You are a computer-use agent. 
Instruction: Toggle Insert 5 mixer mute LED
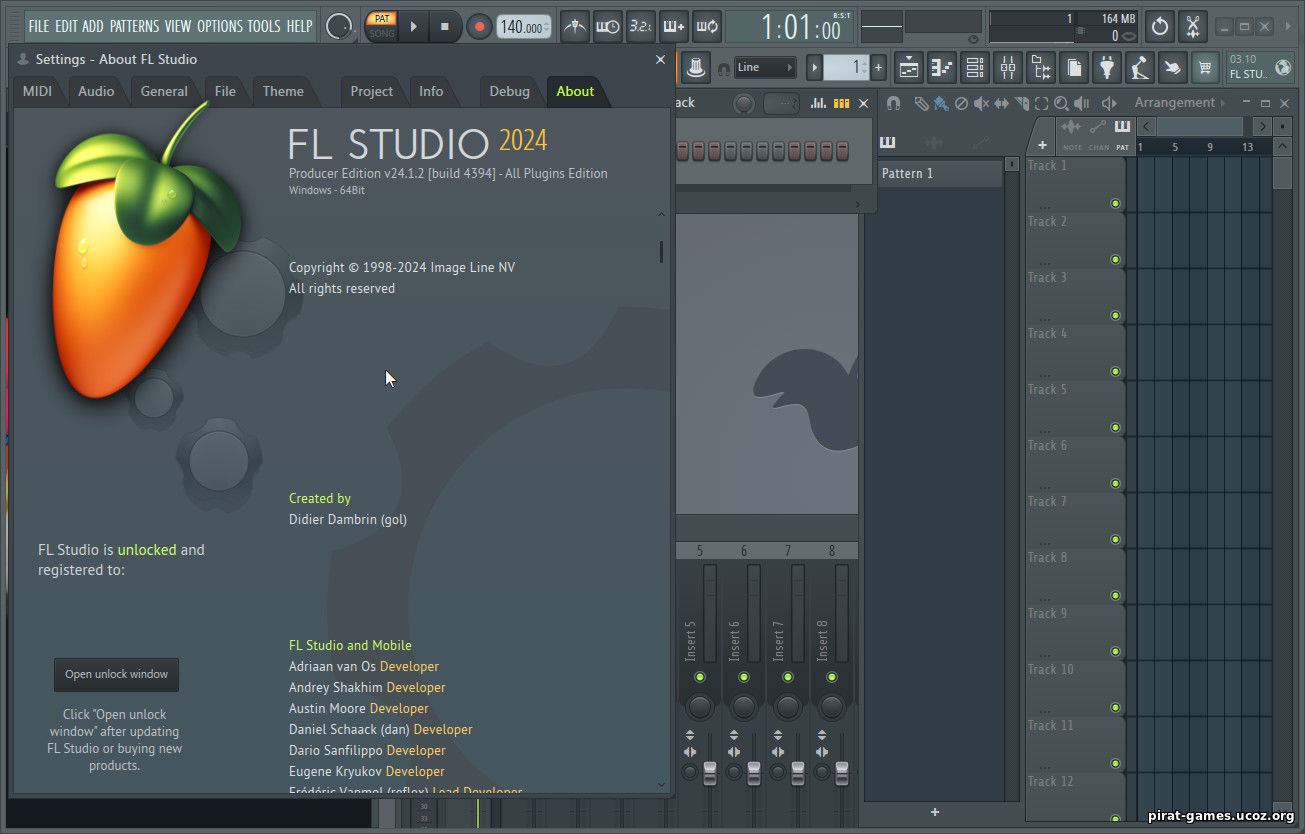pyautogui.click(x=700, y=677)
